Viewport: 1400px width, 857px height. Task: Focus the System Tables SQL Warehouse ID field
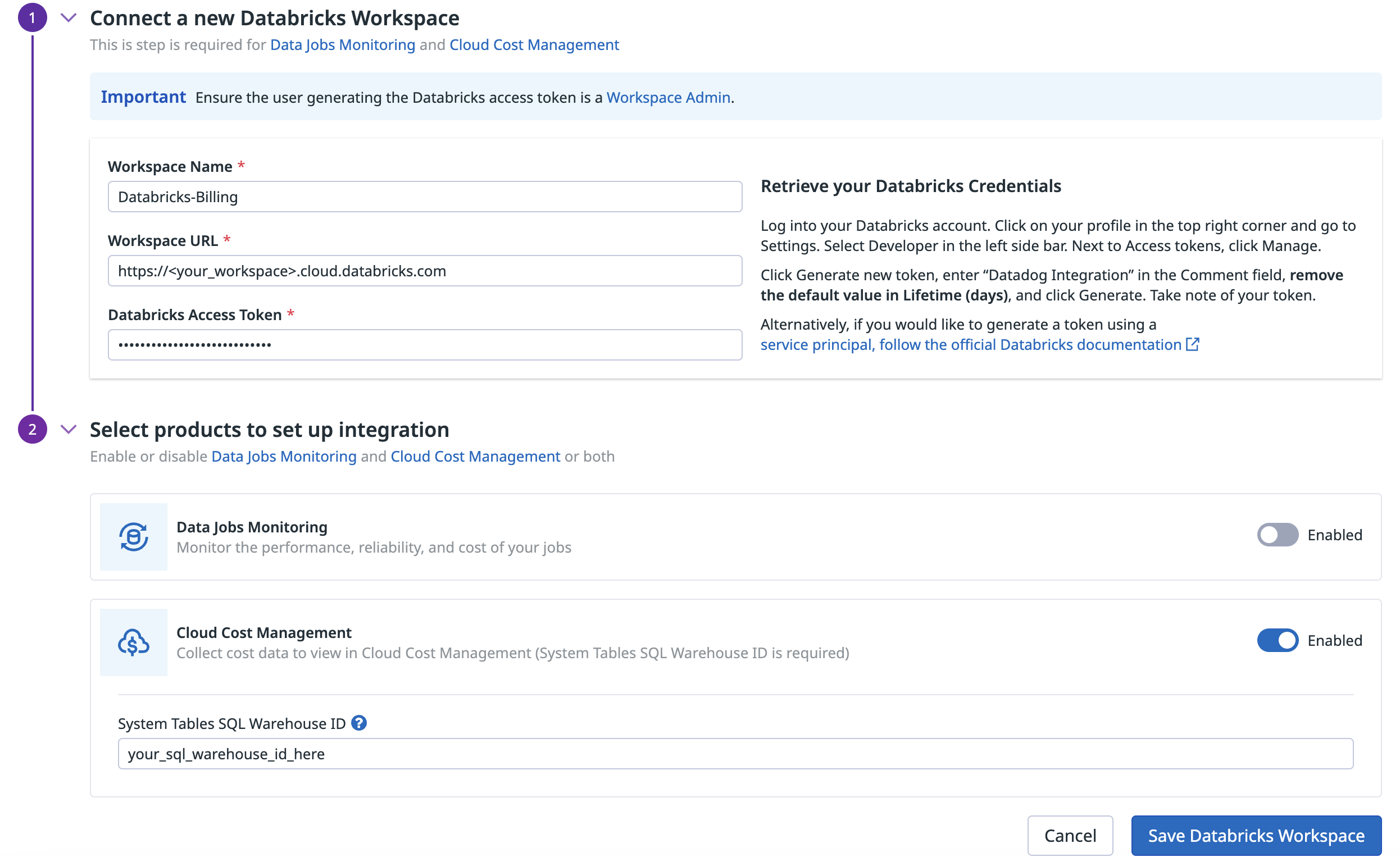(736, 754)
